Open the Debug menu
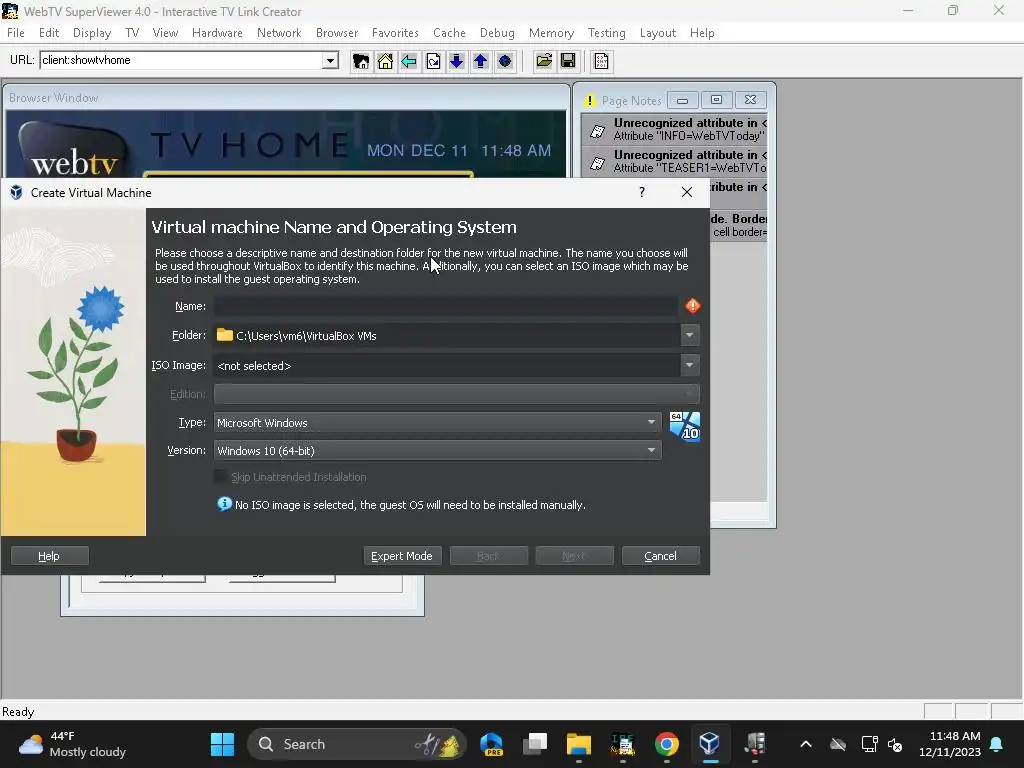Viewport: 1024px width, 768px height. coord(497,33)
